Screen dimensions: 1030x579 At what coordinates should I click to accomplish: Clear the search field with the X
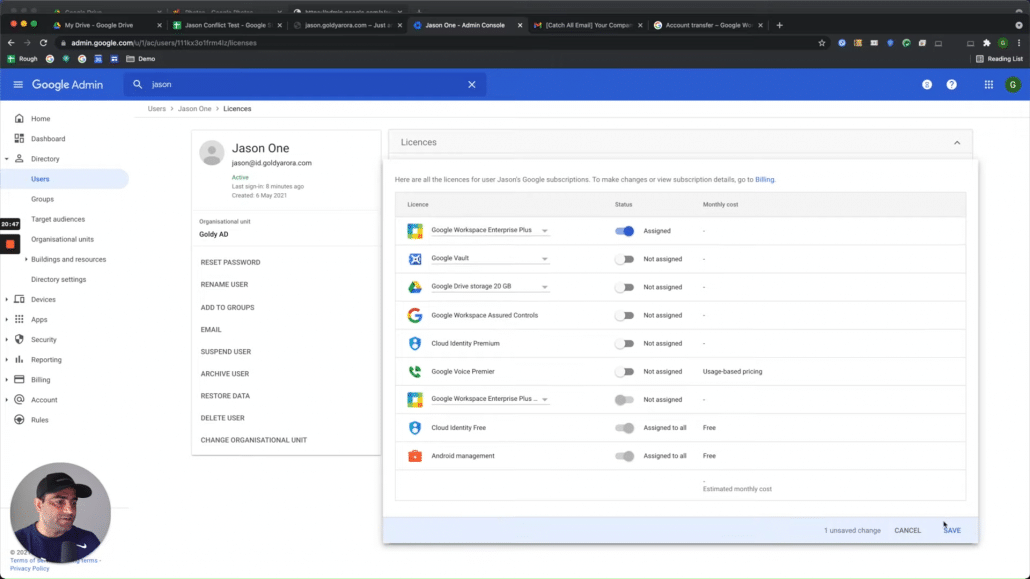pyautogui.click(x=472, y=84)
